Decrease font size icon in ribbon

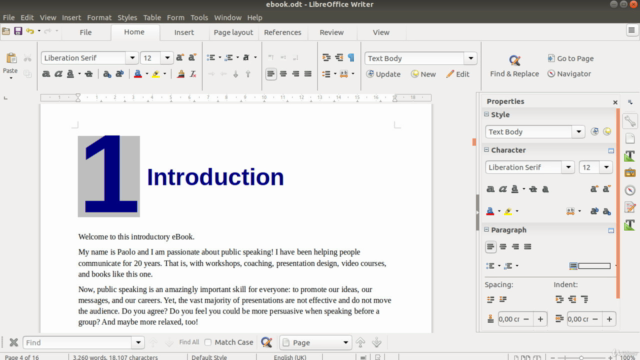(192, 58)
